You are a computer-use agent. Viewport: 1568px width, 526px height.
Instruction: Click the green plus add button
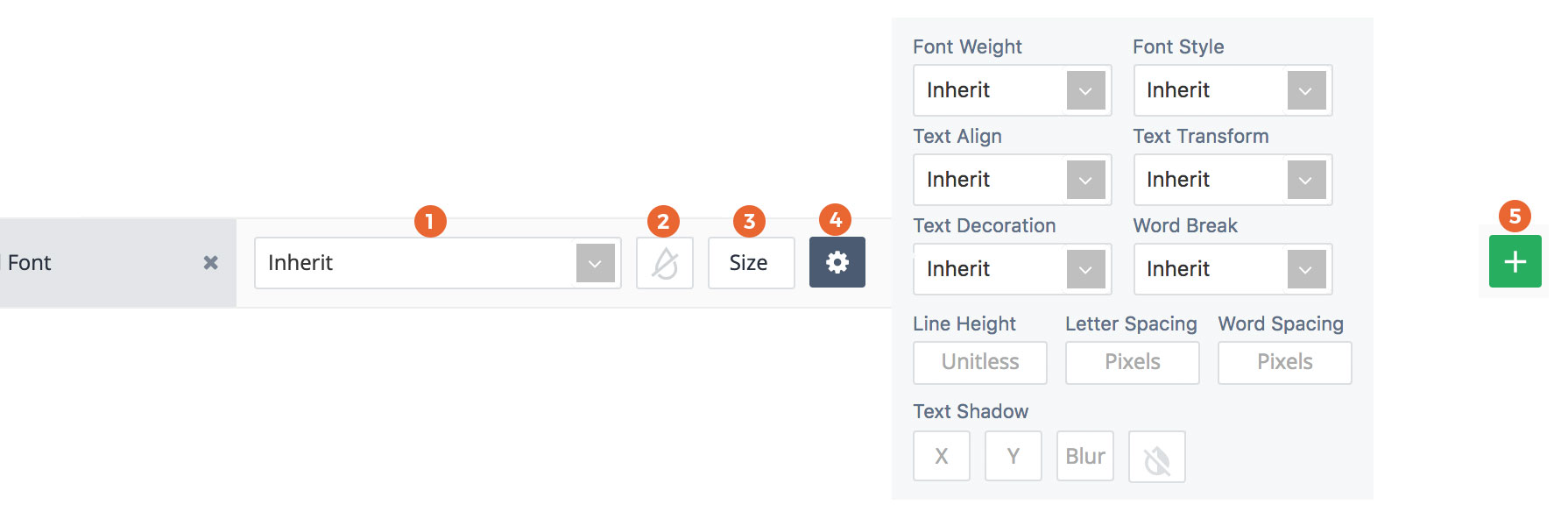(1515, 261)
